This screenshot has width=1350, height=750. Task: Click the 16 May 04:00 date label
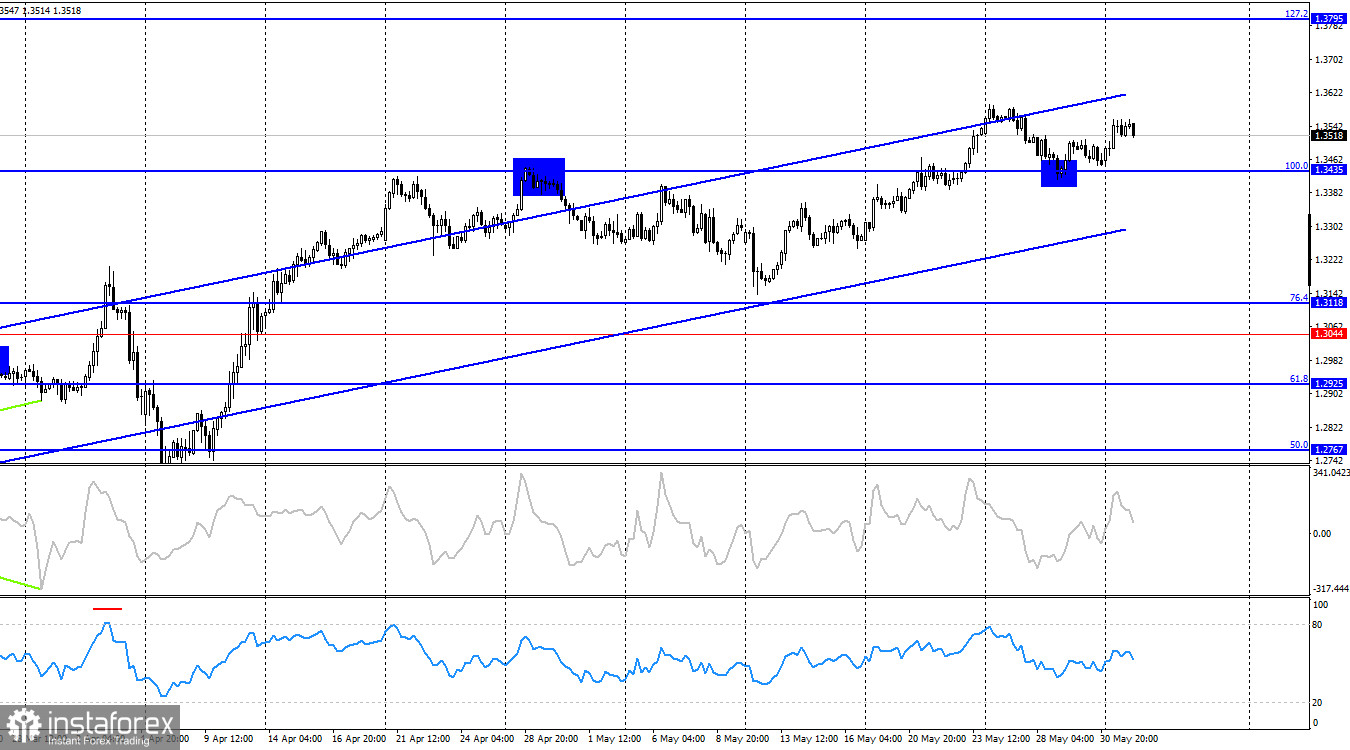click(x=874, y=740)
